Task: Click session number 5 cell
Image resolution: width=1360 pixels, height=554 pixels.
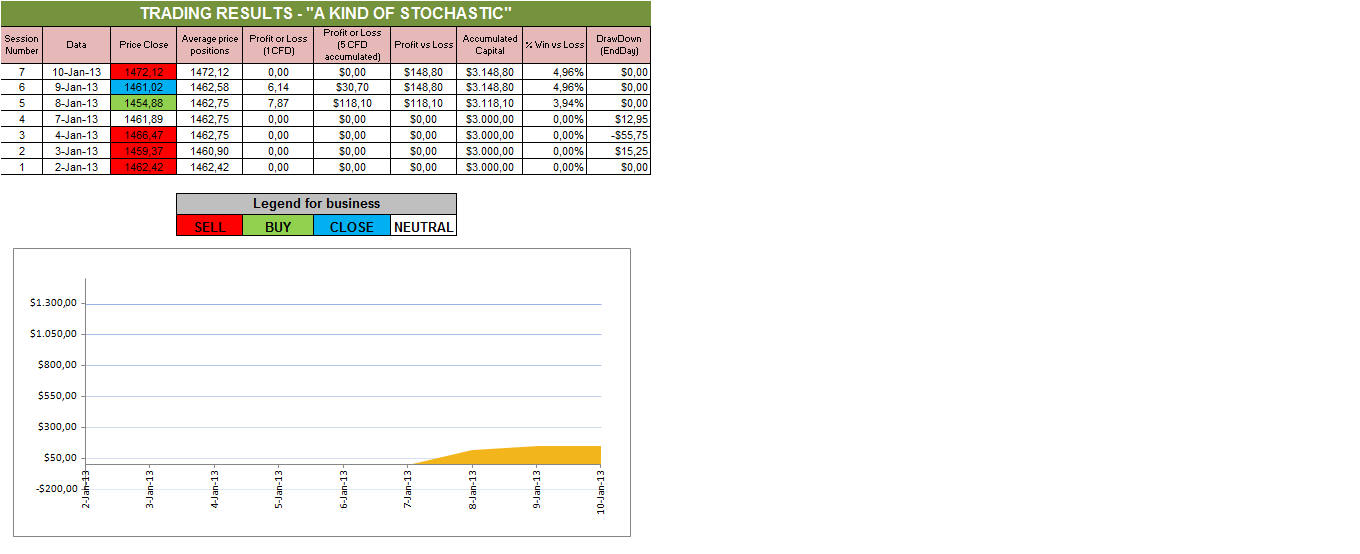Action: coord(22,103)
